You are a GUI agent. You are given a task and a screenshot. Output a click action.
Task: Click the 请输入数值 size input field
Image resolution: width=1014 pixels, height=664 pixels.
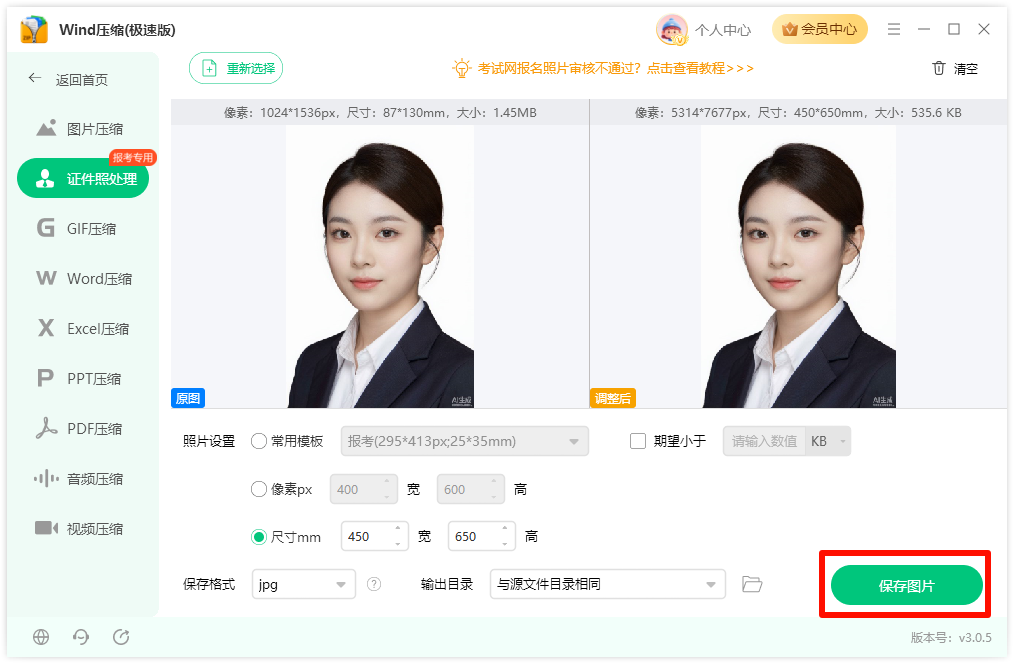pos(764,441)
